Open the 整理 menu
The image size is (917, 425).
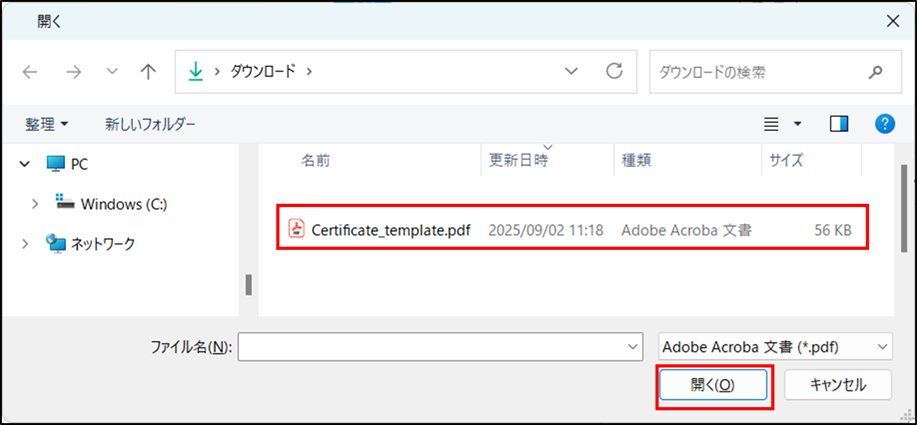pyautogui.click(x=47, y=124)
